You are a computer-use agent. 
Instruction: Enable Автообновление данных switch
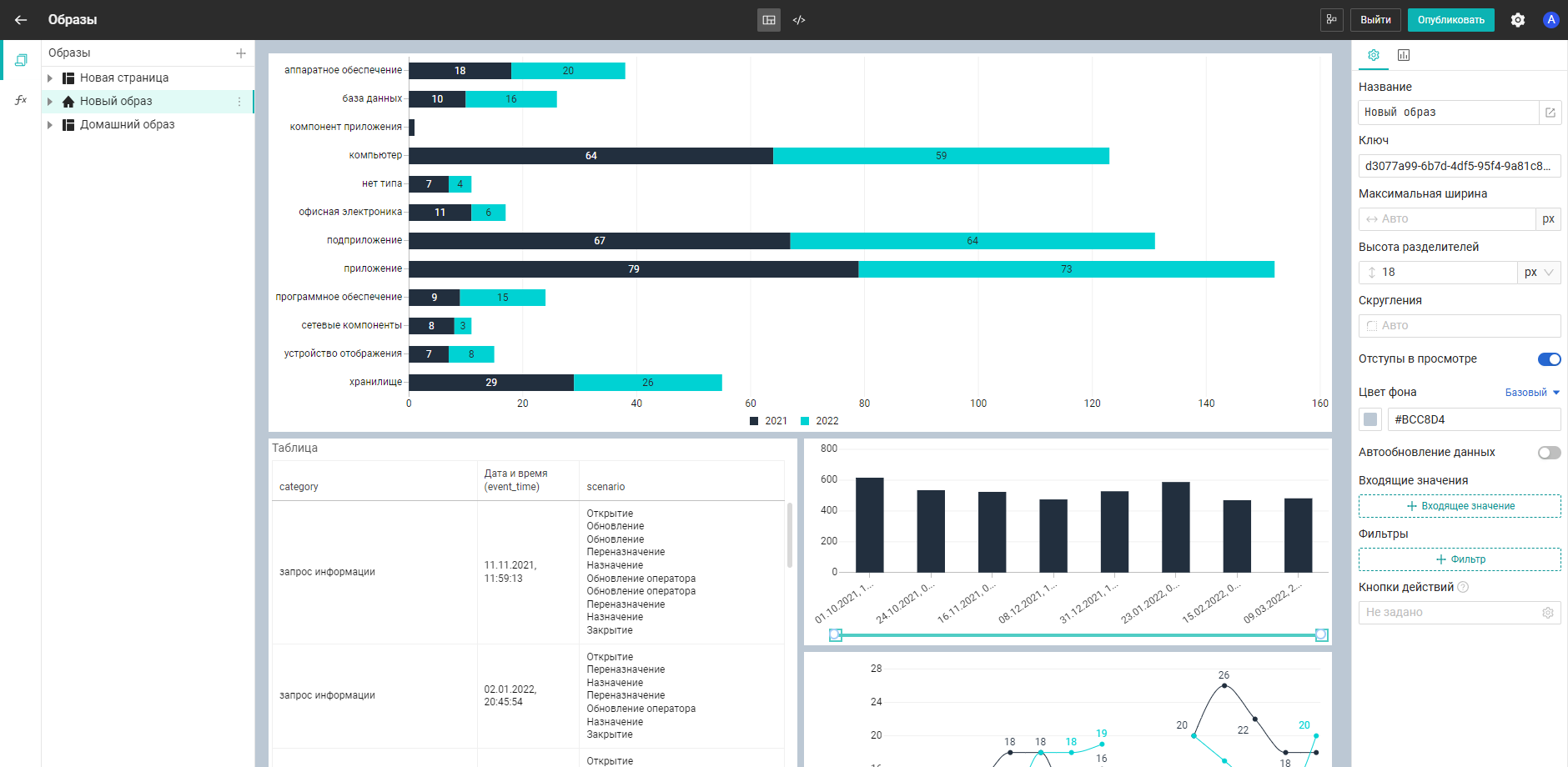click(1550, 453)
